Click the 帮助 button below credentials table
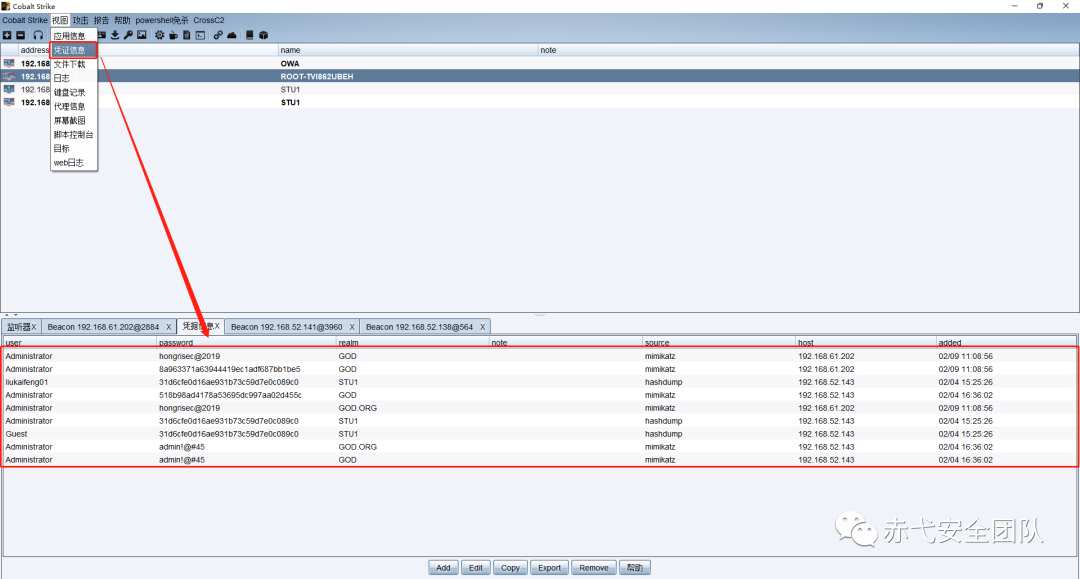 (634, 568)
